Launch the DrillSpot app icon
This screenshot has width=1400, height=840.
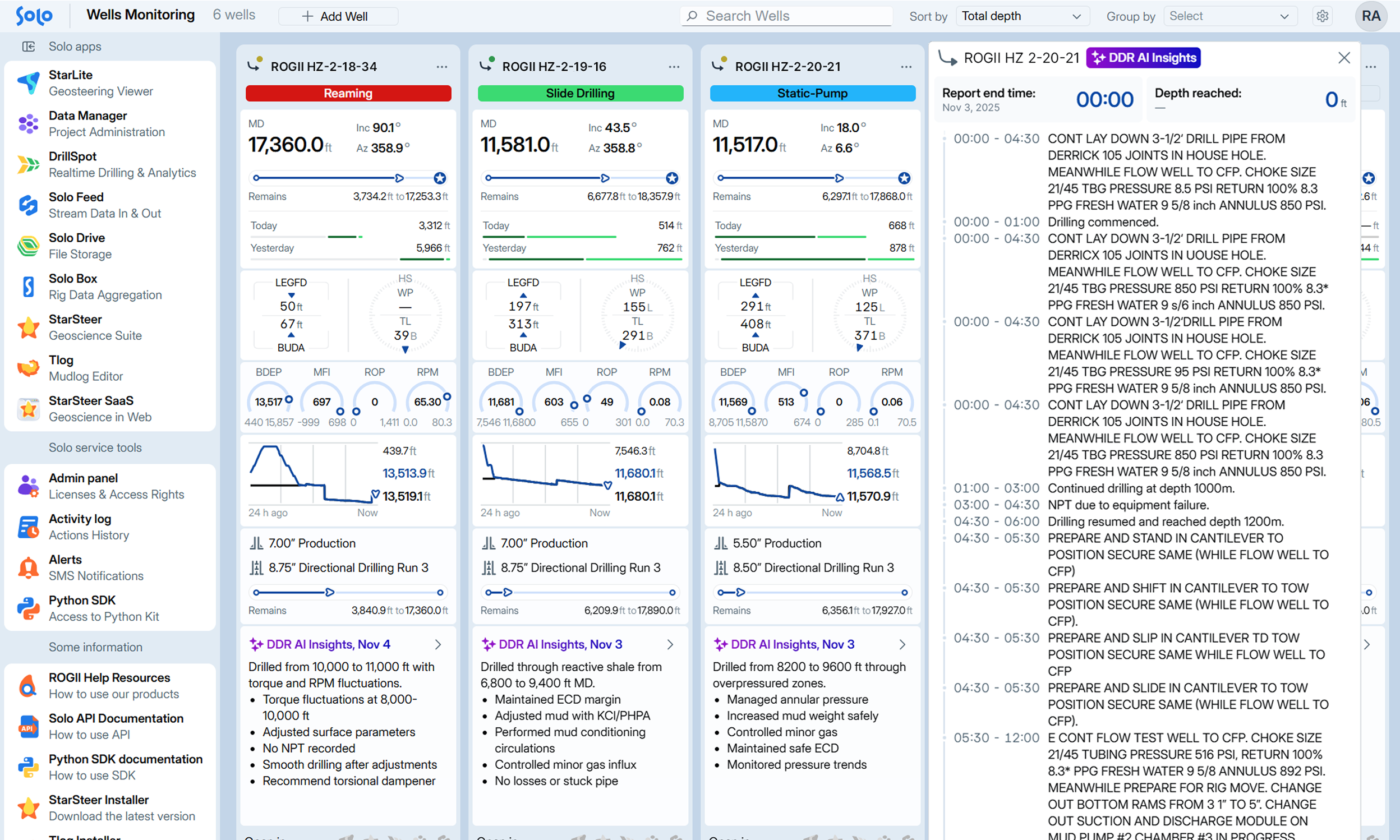click(x=28, y=165)
